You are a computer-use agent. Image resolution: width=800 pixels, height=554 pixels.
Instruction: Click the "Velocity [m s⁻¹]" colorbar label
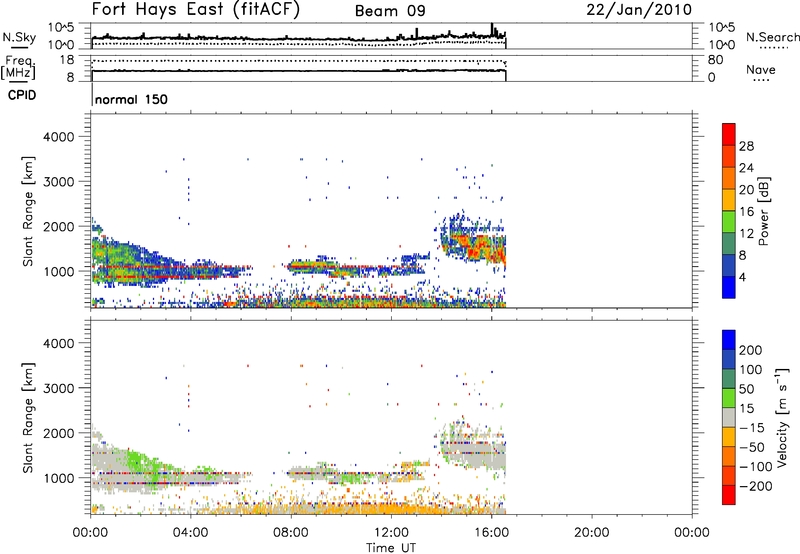tap(782, 417)
